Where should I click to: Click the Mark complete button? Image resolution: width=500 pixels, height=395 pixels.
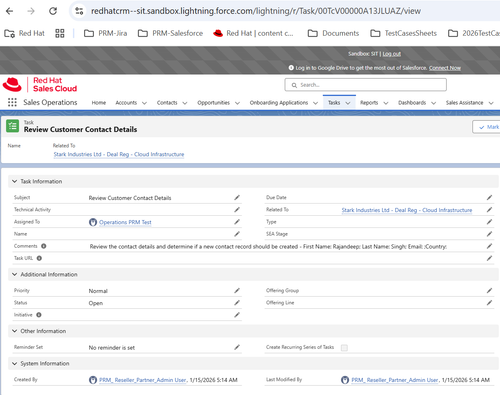coord(486,127)
